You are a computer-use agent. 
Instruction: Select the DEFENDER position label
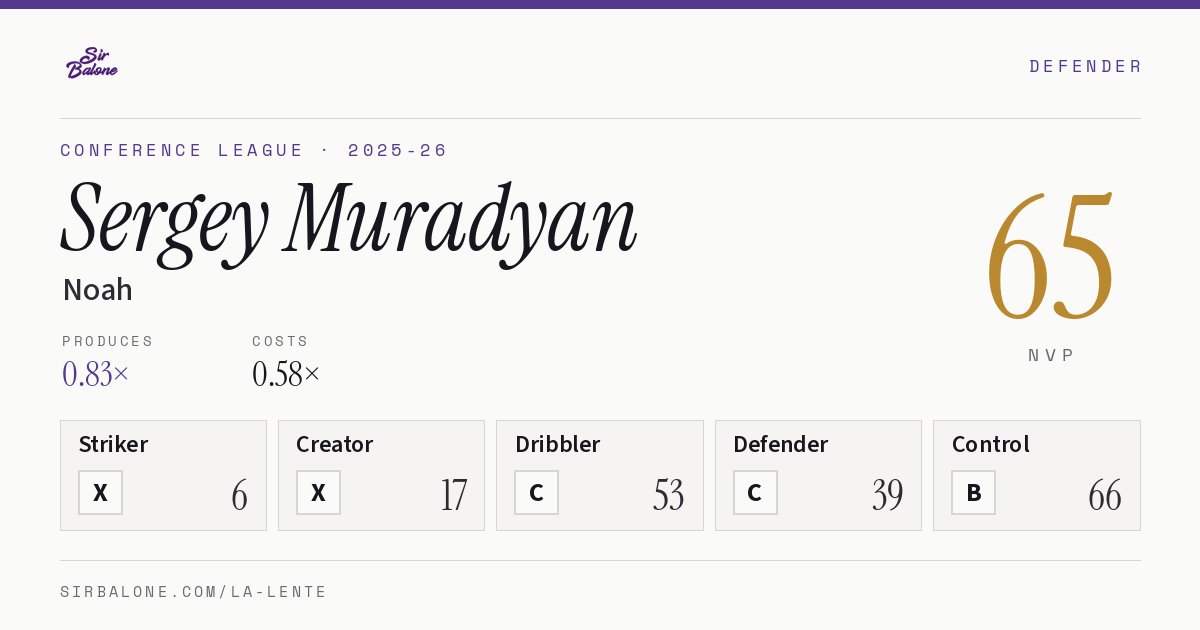[1085, 66]
